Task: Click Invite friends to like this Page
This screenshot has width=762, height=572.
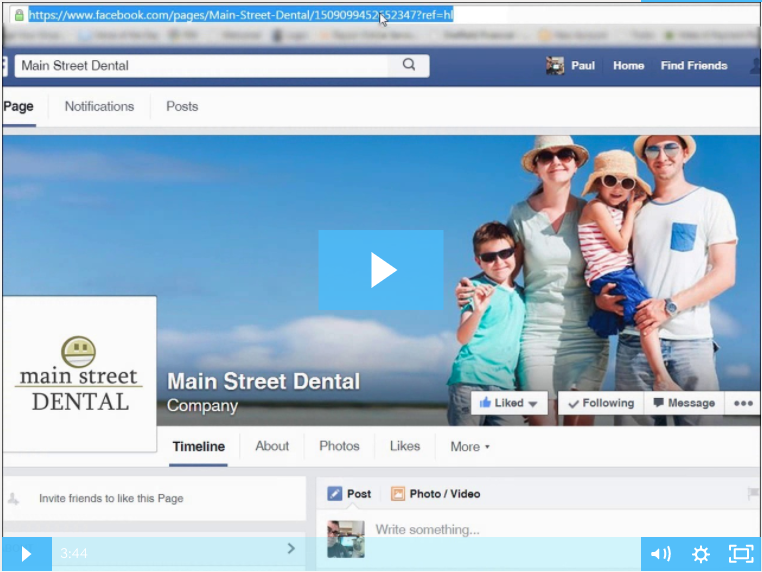Action: point(111,498)
